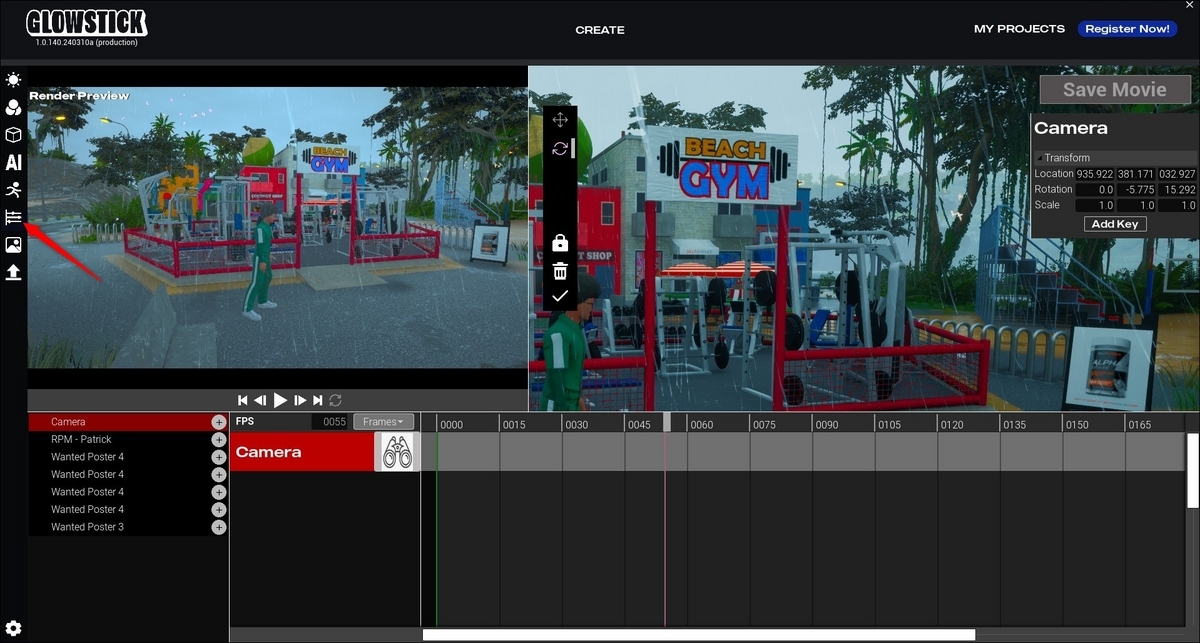Click Register Now! button
The width and height of the screenshot is (1200, 643).
click(x=1127, y=29)
